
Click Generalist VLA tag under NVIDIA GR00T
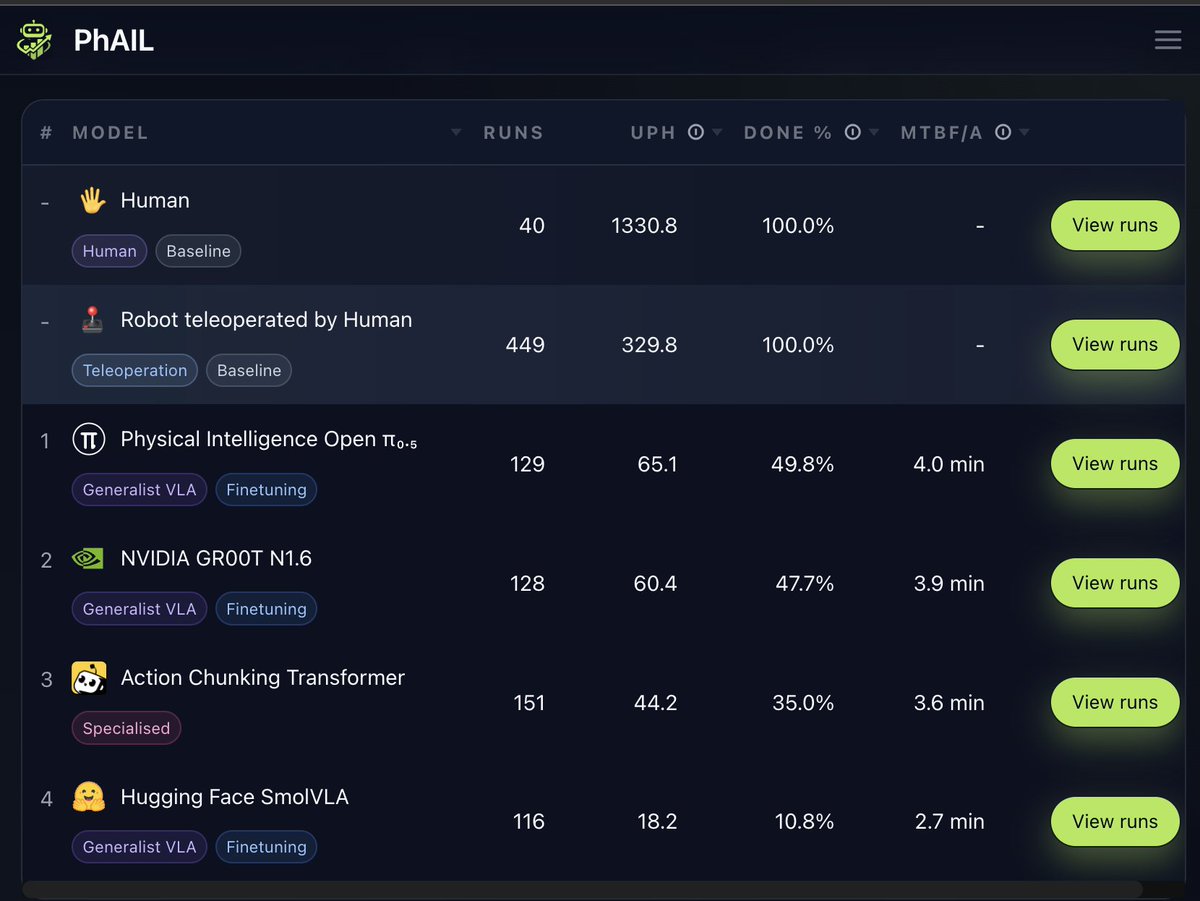tap(139, 609)
